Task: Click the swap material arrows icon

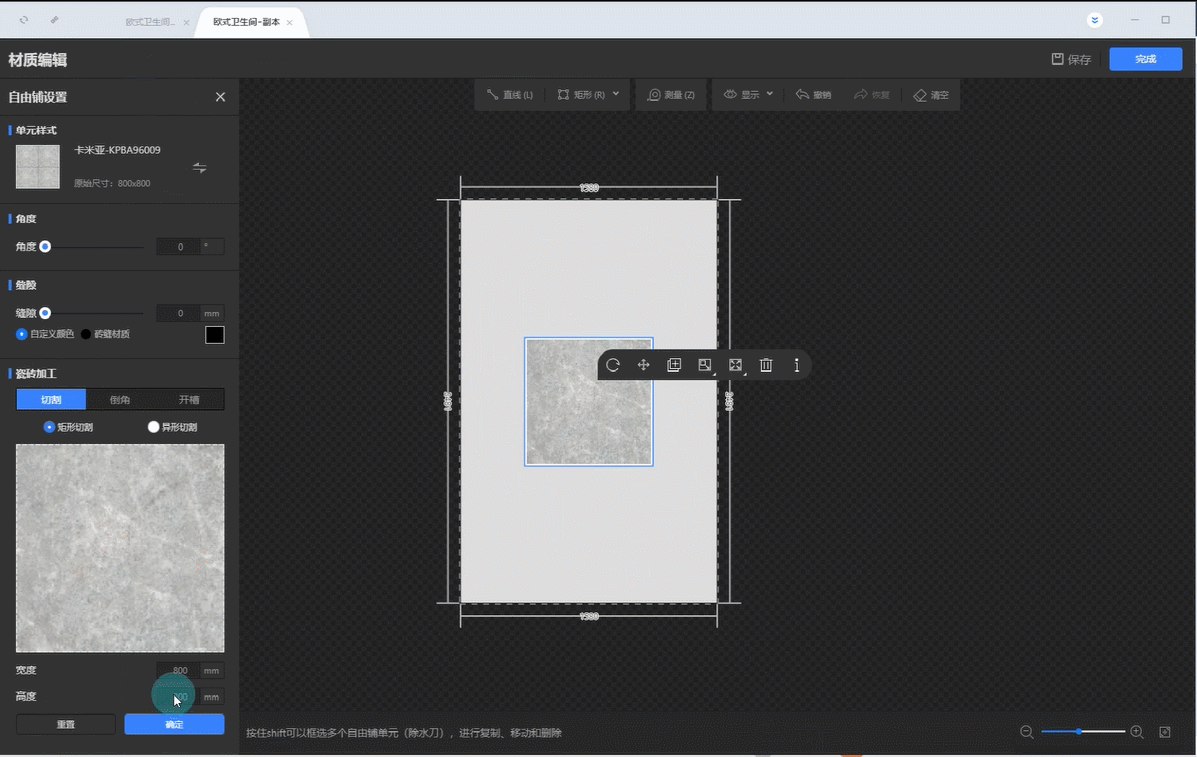Action: click(x=200, y=167)
